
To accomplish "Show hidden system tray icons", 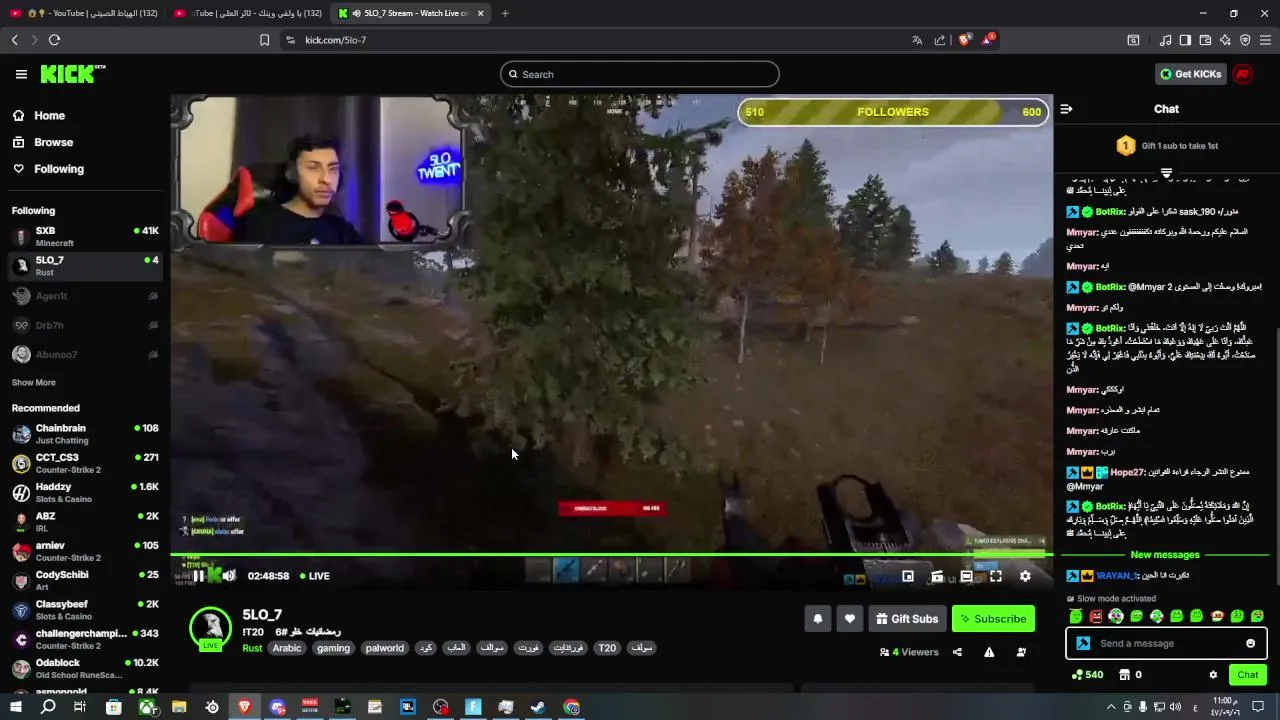I will (x=1111, y=707).
